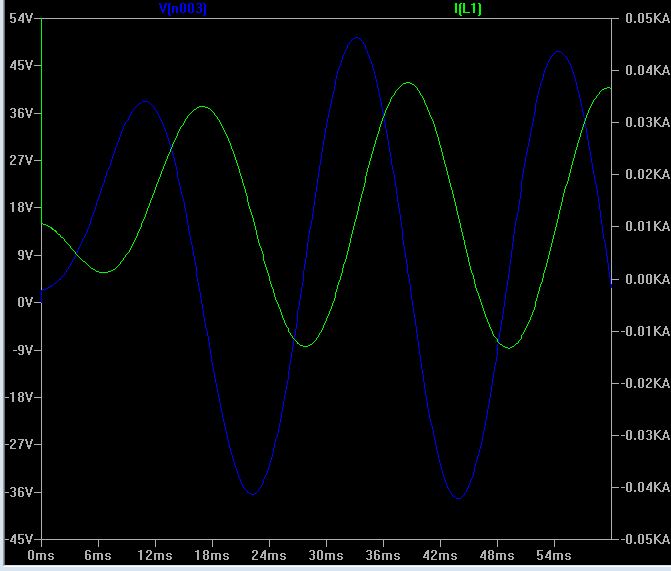
Task: Click the 0.00KA label on the current axis
Action: pos(643,279)
